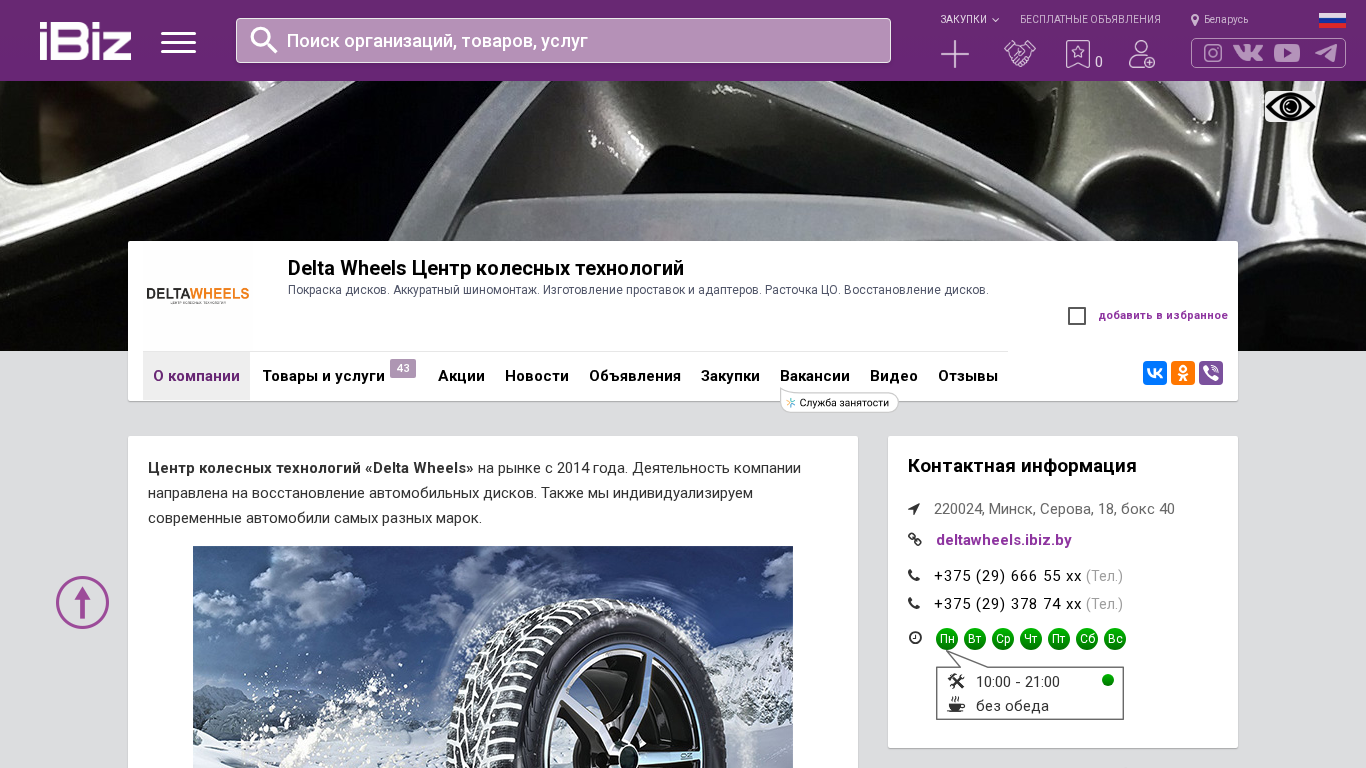Open 'Бесплатные объявления' link

pos(1090,20)
